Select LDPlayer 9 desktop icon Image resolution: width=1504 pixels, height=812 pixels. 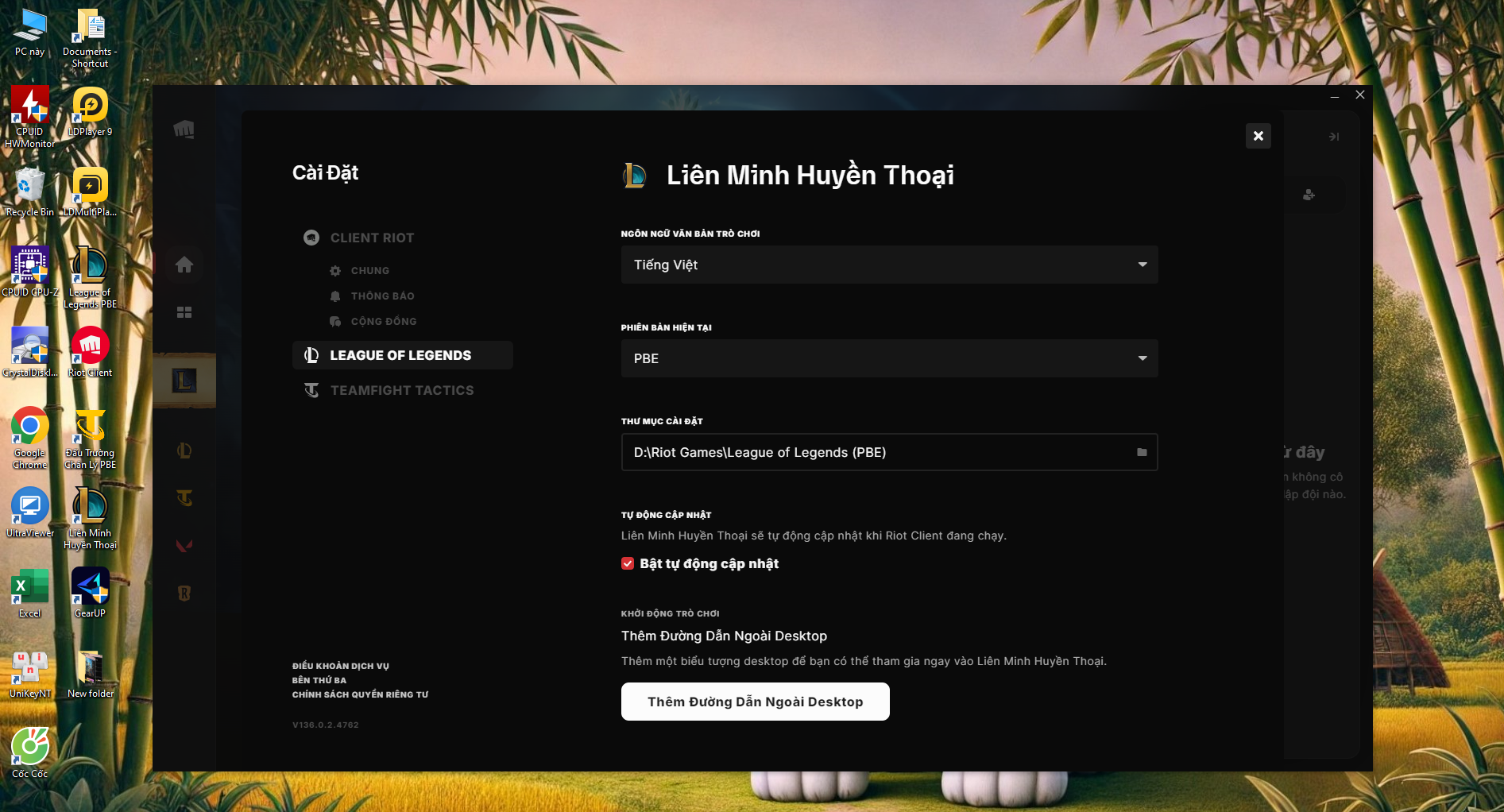point(90,111)
